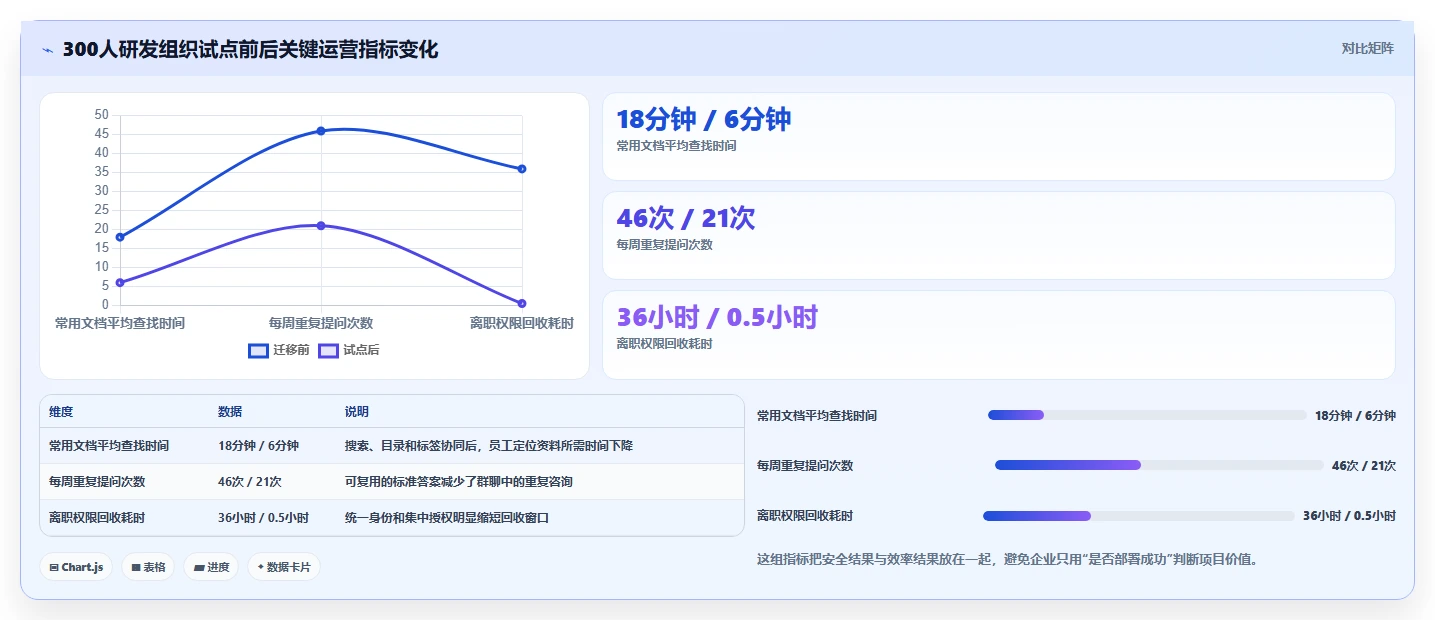
Task: Click the 每周重复提问次数 progress bar
Action: click(1159, 465)
